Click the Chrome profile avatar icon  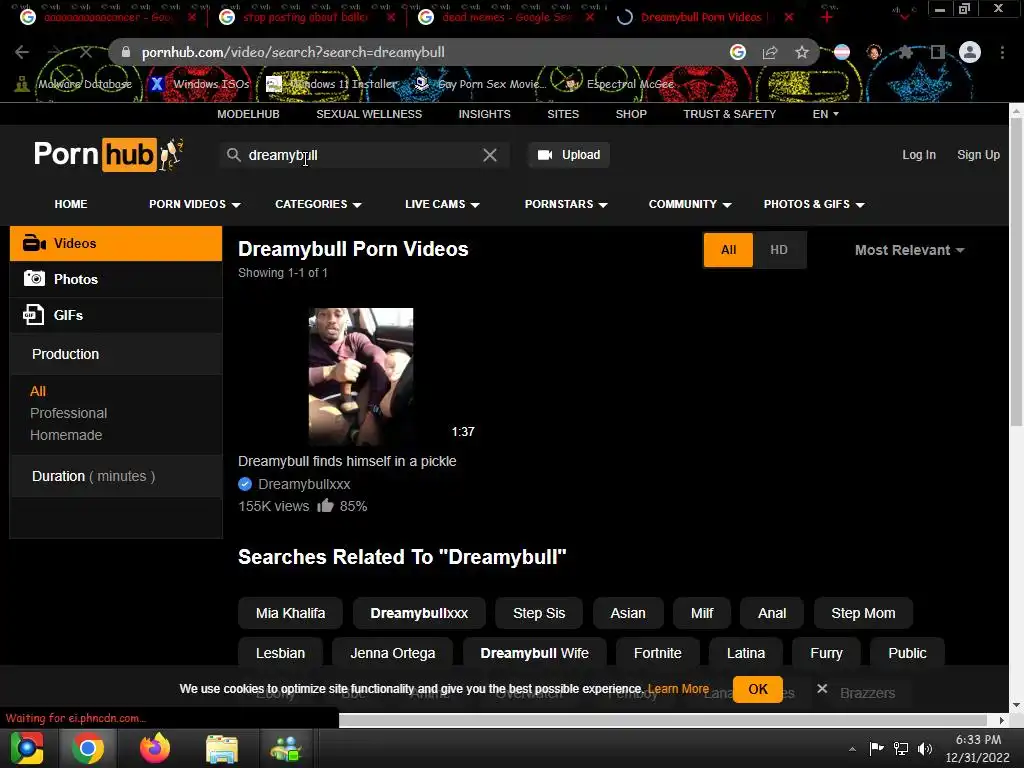[970, 52]
